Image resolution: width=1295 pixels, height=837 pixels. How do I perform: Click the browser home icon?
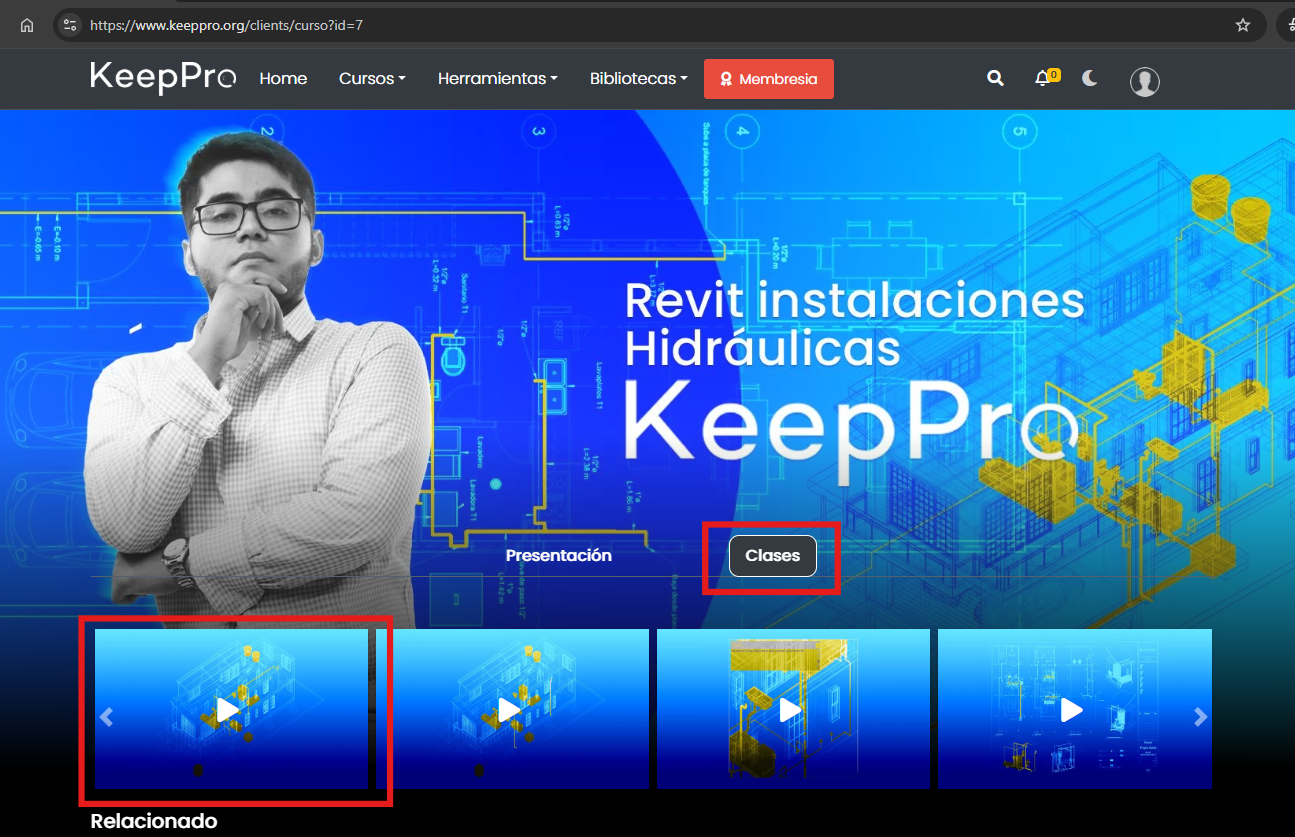tap(27, 25)
